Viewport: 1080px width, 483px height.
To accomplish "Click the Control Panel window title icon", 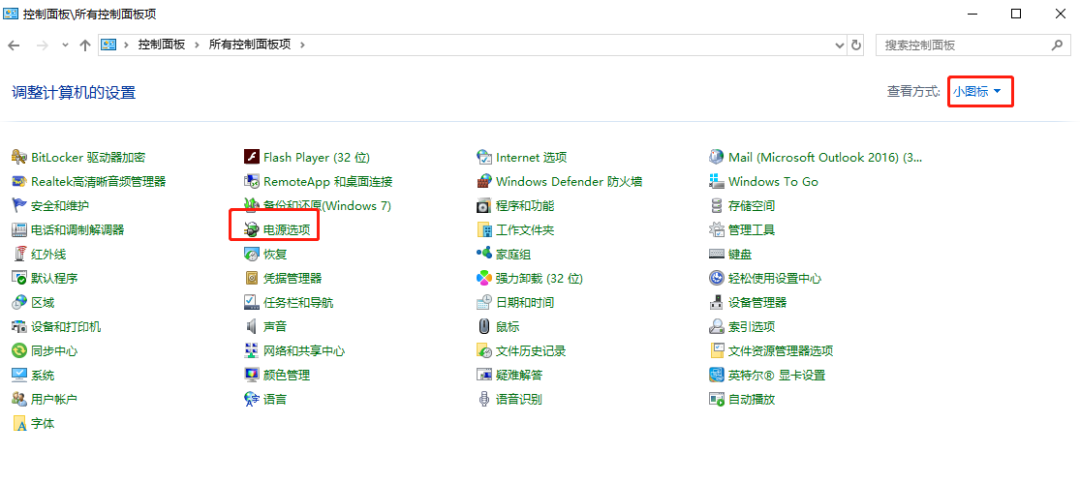I will tap(11, 13).
